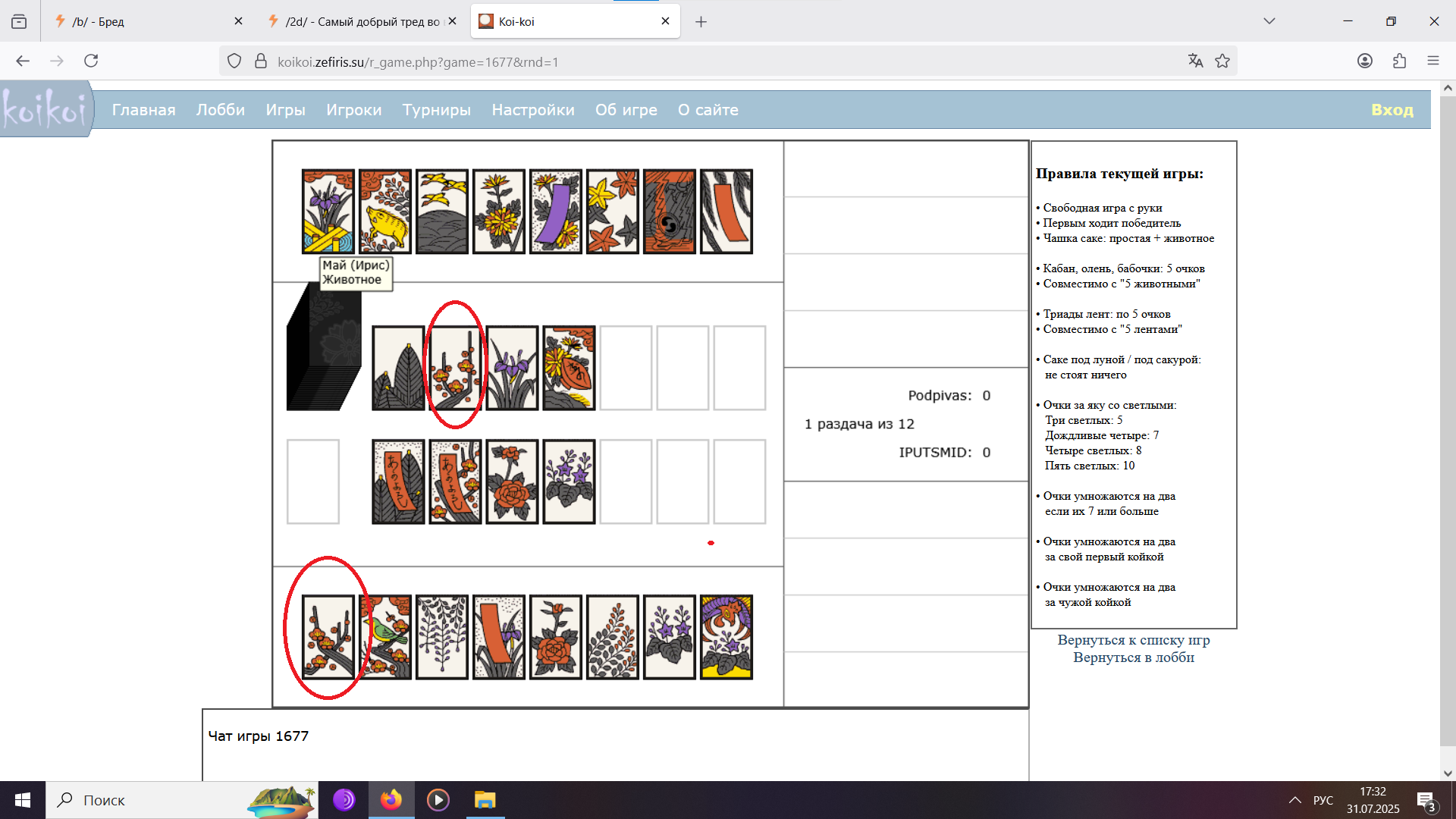
Task: Select the bush warbler card in hand
Action: [385, 637]
